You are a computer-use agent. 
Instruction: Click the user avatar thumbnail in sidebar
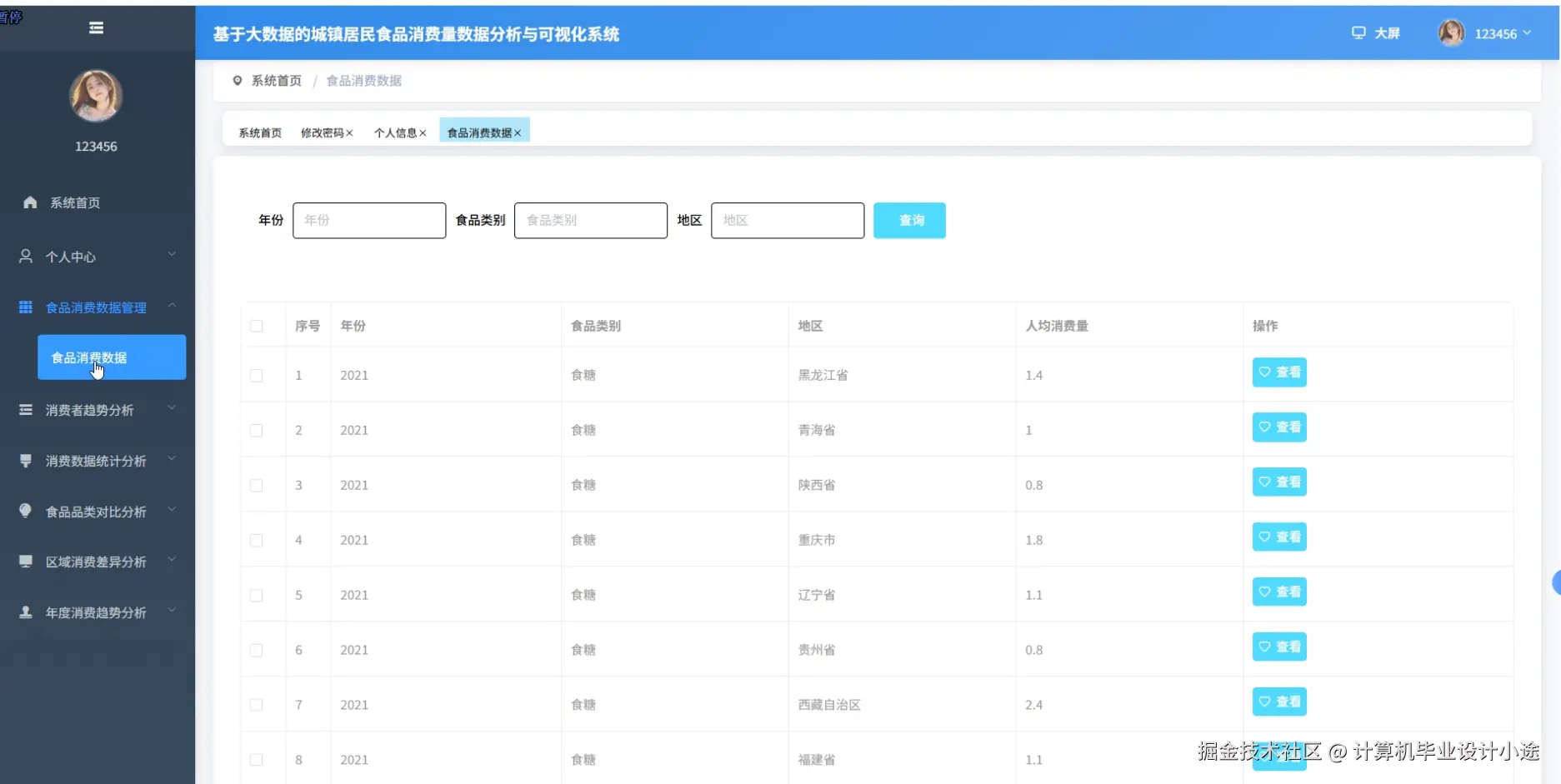[96, 96]
